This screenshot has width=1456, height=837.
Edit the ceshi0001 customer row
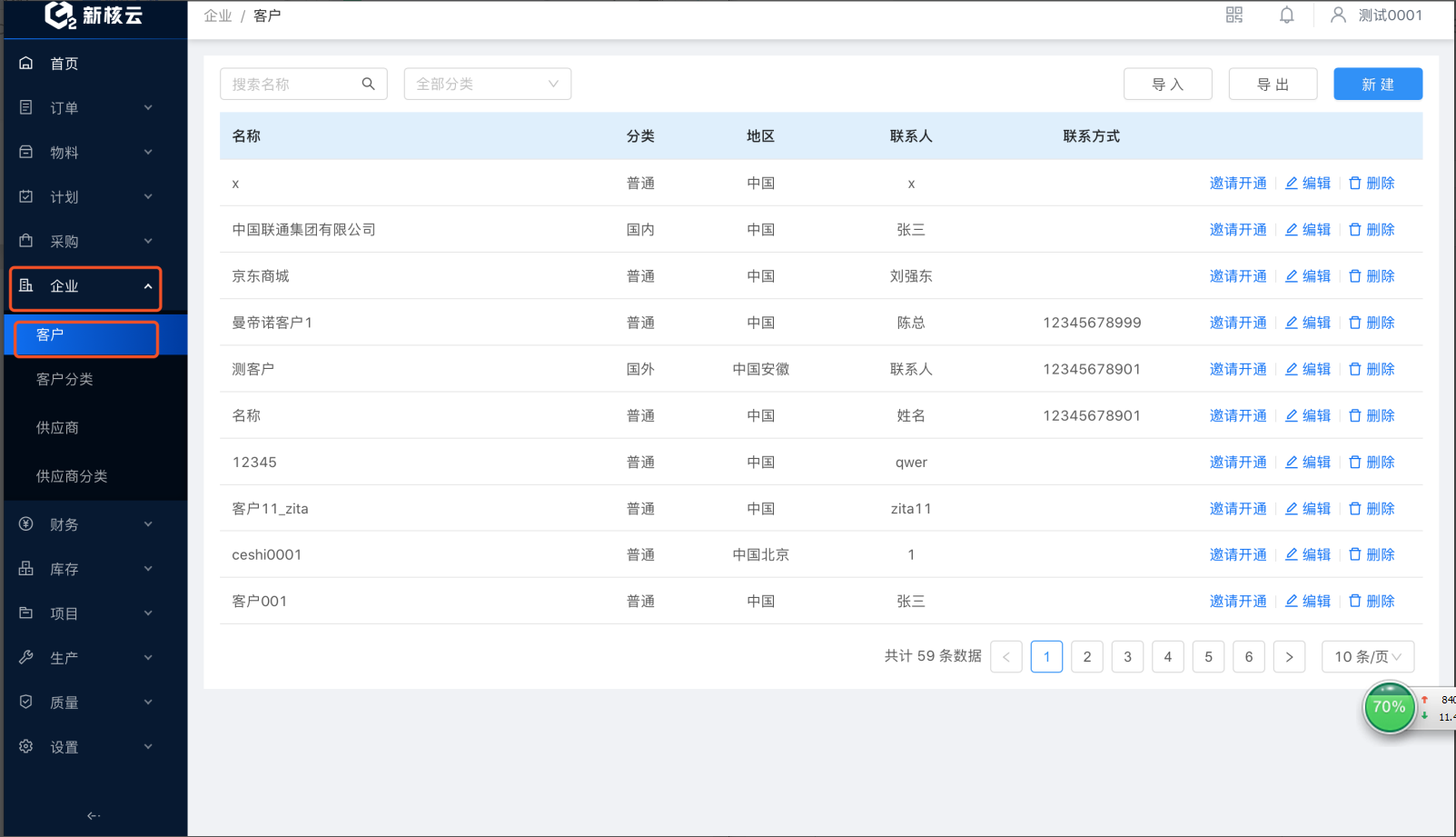coord(1308,554)
